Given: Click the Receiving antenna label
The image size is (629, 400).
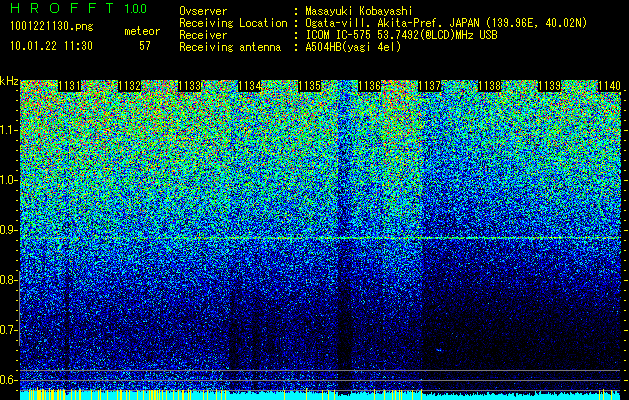Looking at the screenshot, I should (230, 47).
